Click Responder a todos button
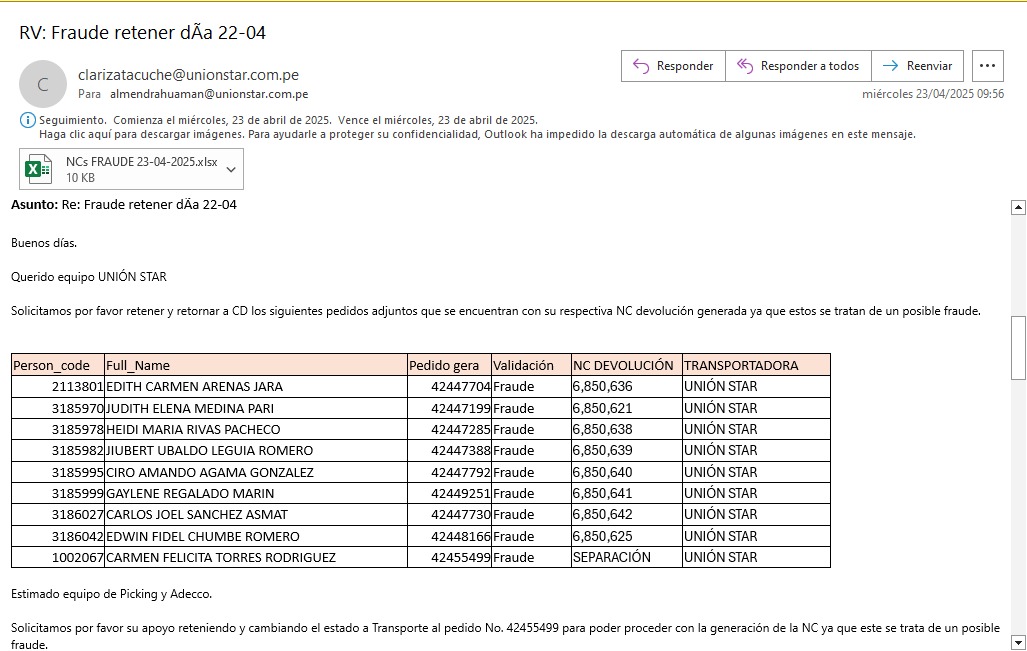The image size is (1027, 651). [798, 66]
